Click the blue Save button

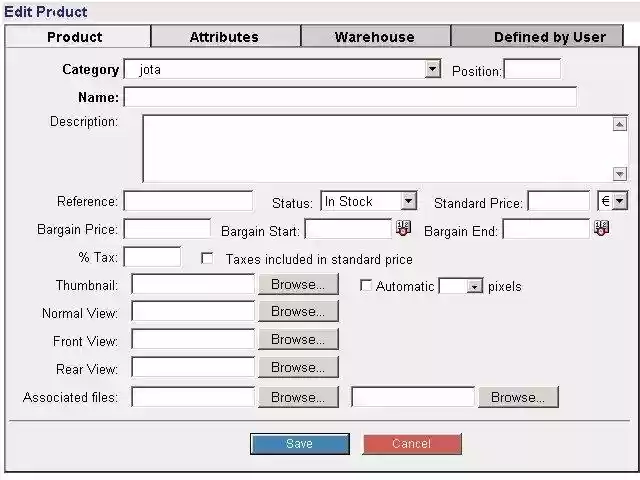click(300, 444)
